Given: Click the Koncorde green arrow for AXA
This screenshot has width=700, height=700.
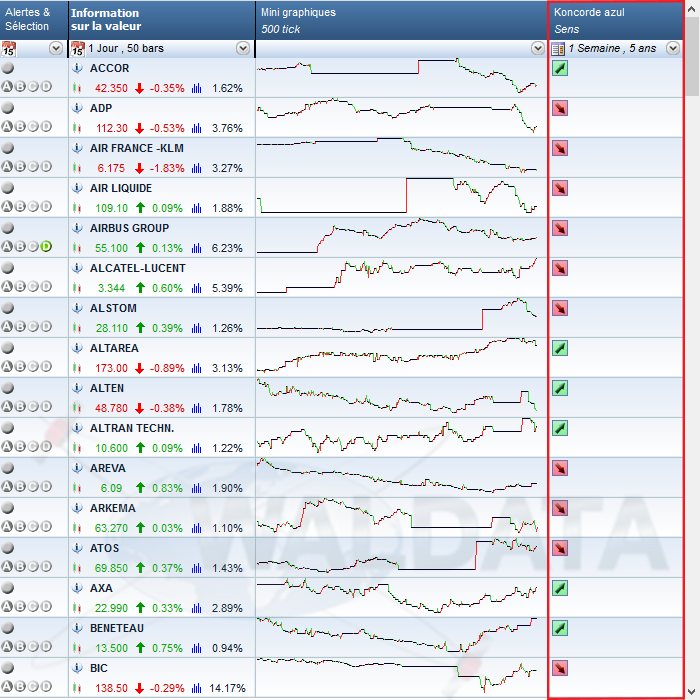Looking at the screenshot, I should tap(560, 588).
